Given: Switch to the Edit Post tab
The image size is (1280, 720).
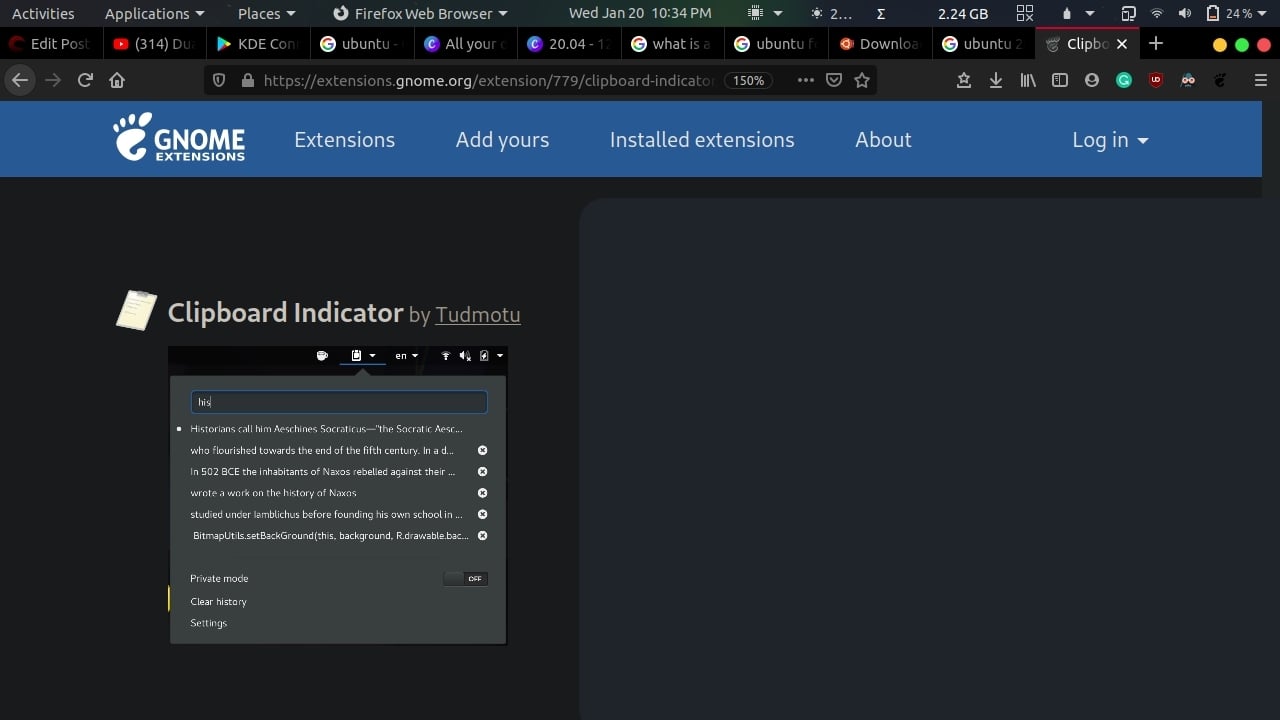Looking at the screenshot, I should pyautogui.click(x=50, y=44).
